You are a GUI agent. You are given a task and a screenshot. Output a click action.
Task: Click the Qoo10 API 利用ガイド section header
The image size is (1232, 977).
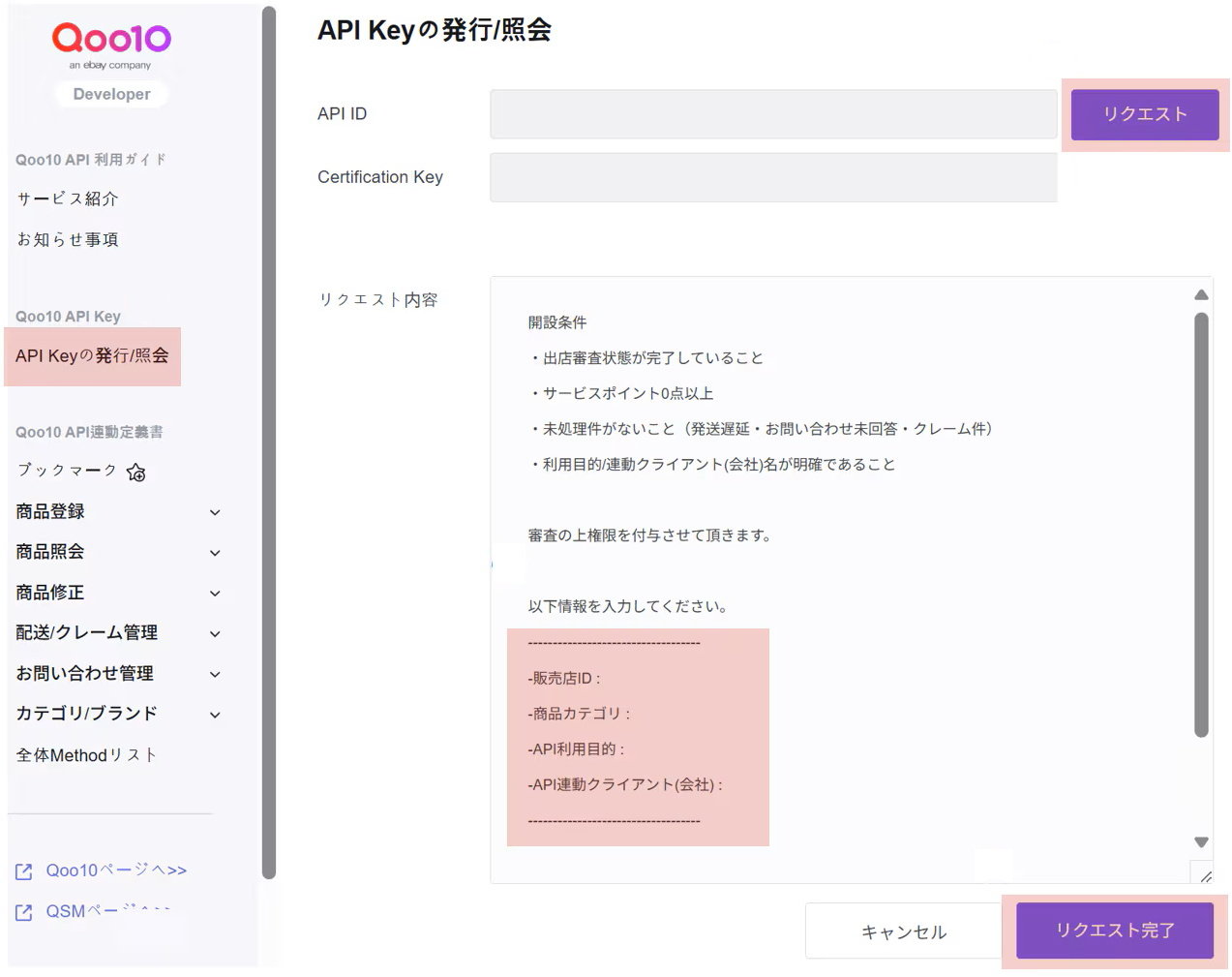(91, 160)
